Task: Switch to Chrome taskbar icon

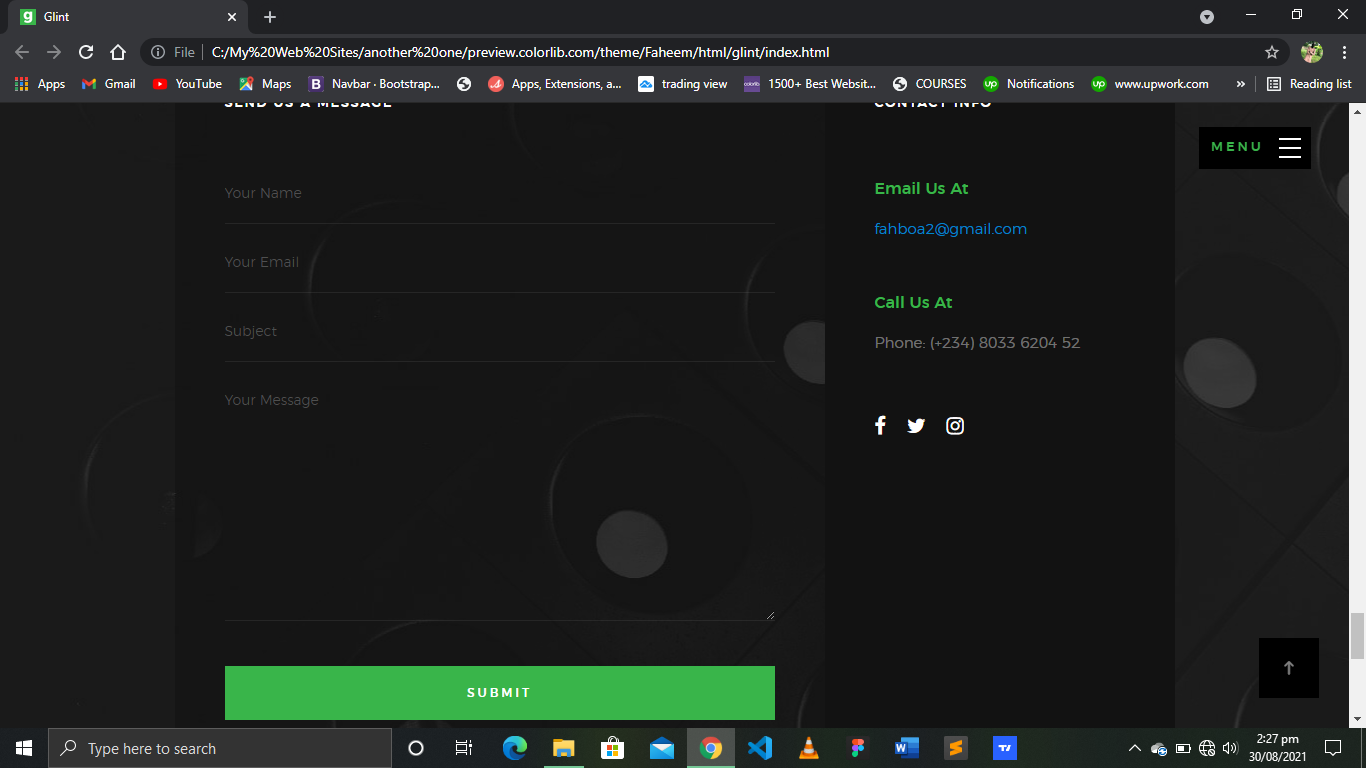Action: pos(711,748)
